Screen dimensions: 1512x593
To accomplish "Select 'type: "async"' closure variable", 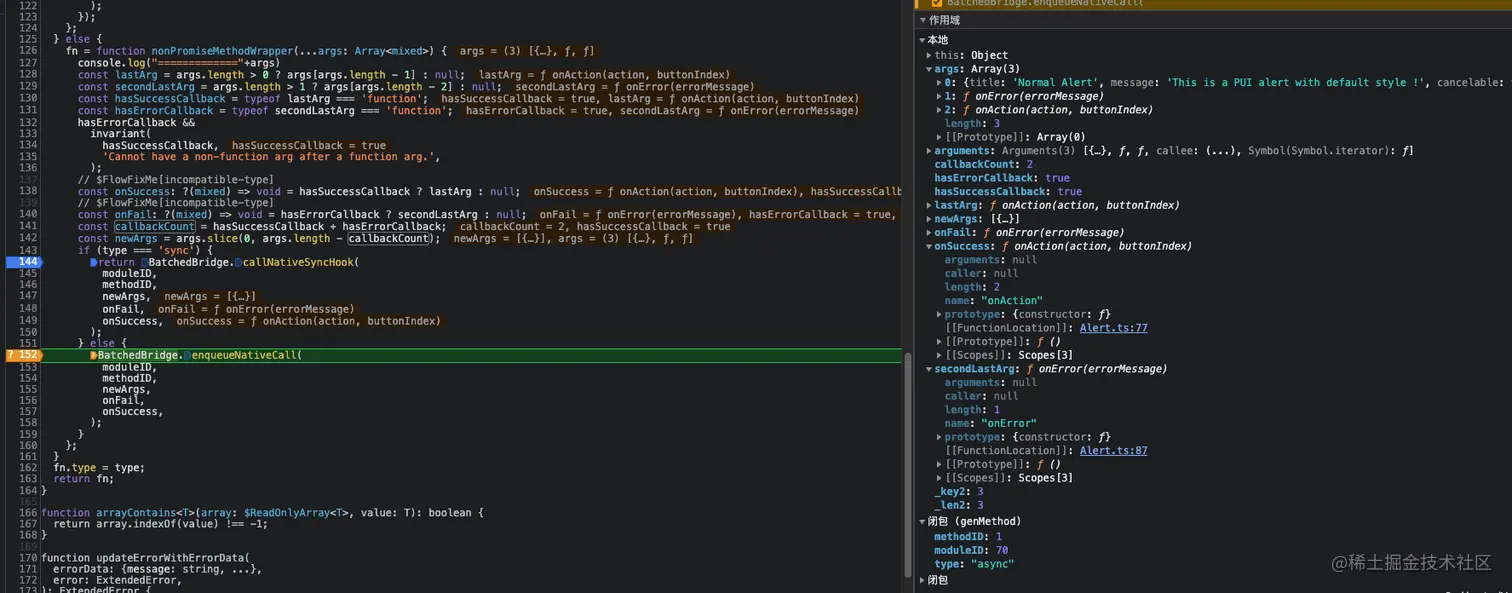I will pos(974,564).
